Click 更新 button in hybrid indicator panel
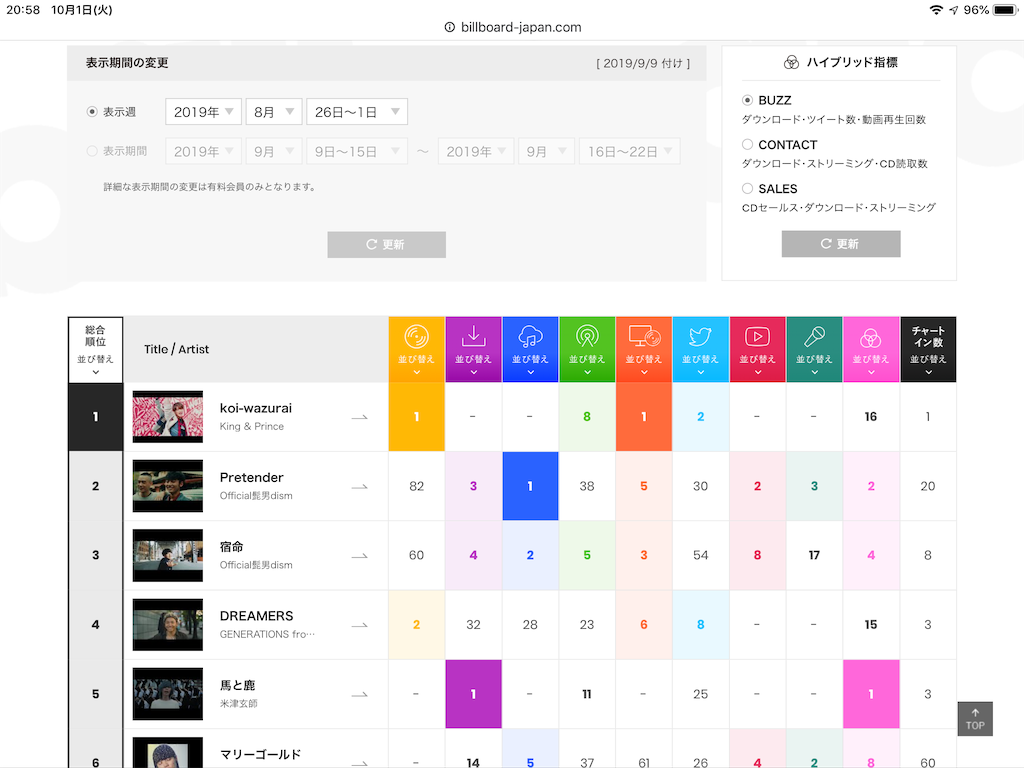The height and width of the screenshot is (768, 1024). point(840,244)
